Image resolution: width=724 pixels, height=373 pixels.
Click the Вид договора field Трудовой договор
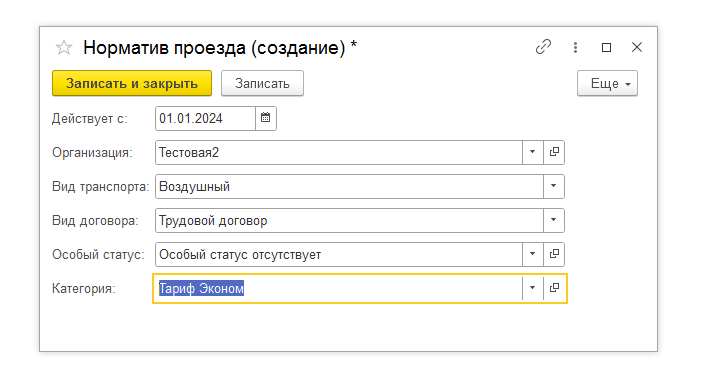tap(349, 220)
